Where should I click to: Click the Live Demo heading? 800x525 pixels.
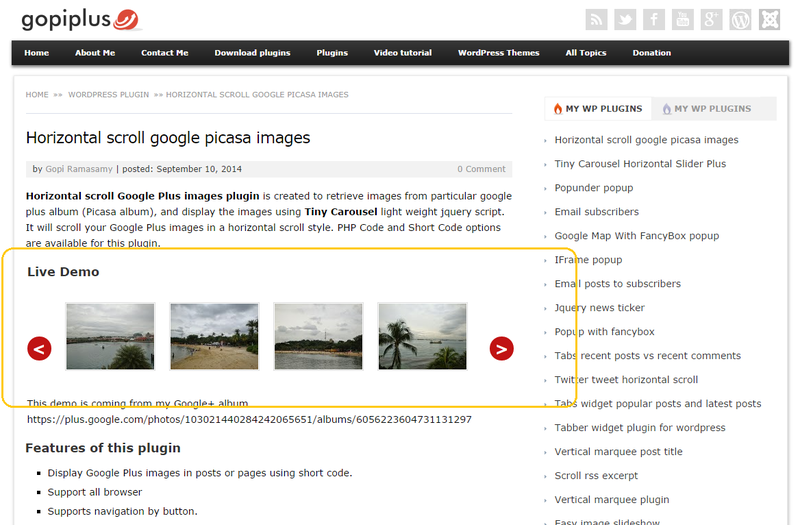(x=63, y=271)
